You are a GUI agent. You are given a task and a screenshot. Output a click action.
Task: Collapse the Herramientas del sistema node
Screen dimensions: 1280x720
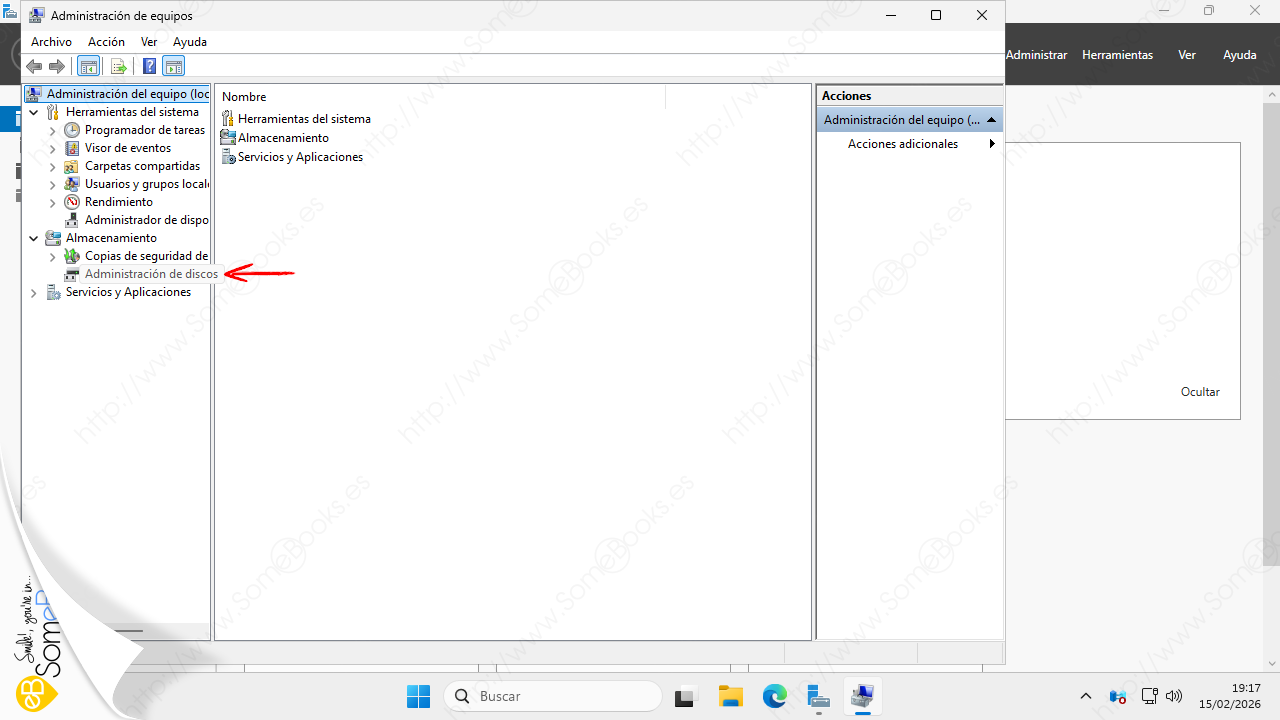coord(34,113)
